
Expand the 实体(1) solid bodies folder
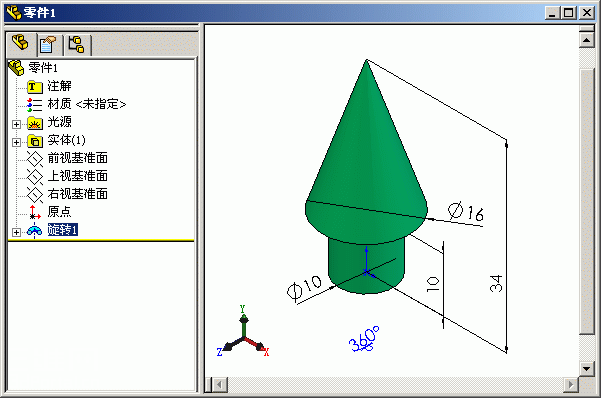click(16, 142)
